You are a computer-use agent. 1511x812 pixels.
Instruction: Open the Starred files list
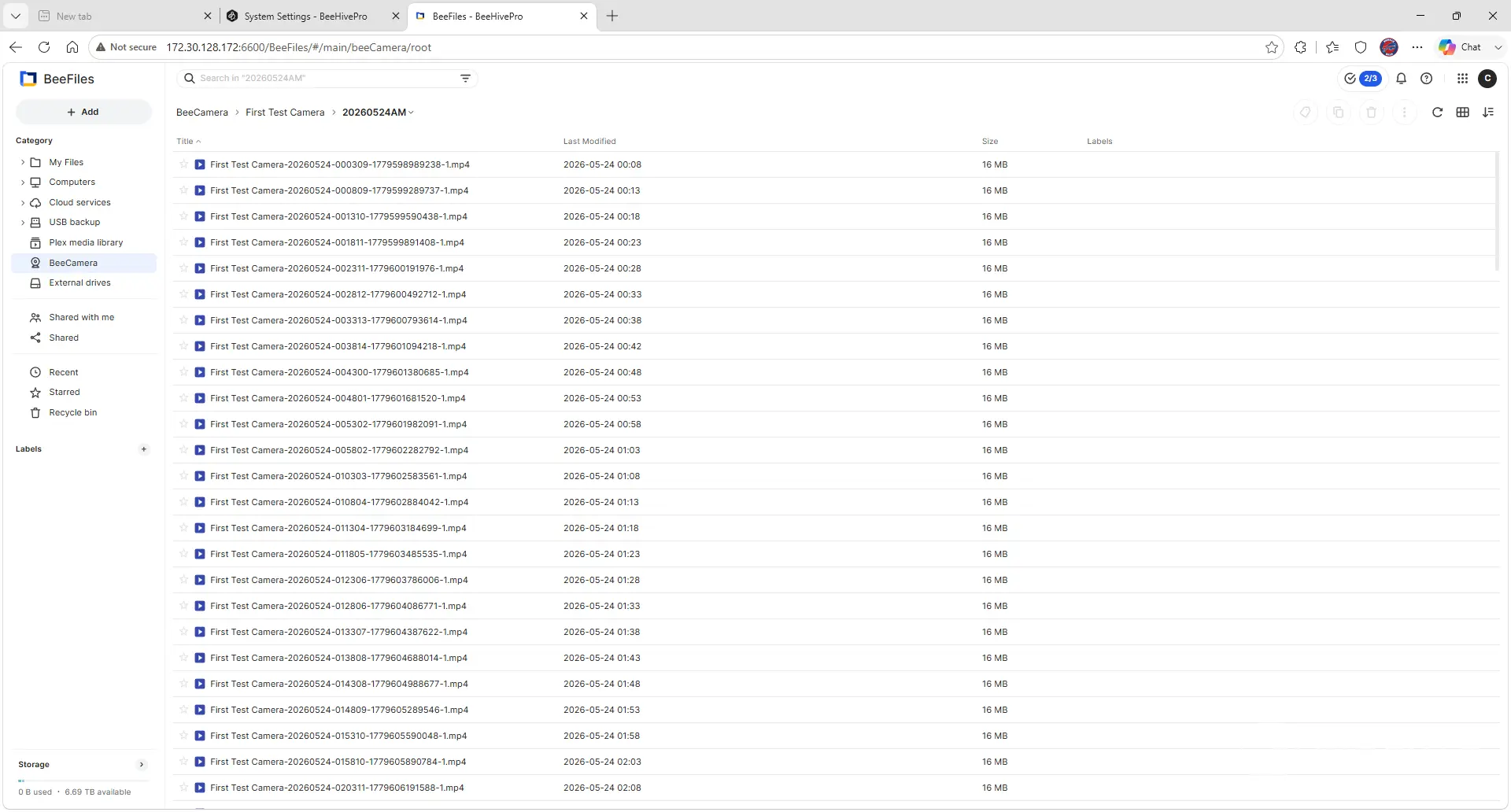tap(65, 392)
